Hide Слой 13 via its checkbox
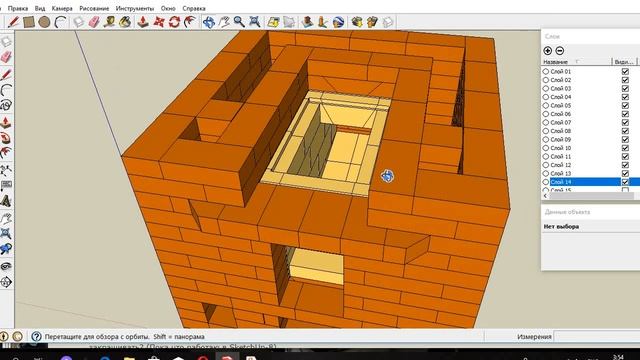This screenshot has width=640, height=360. 625,173
